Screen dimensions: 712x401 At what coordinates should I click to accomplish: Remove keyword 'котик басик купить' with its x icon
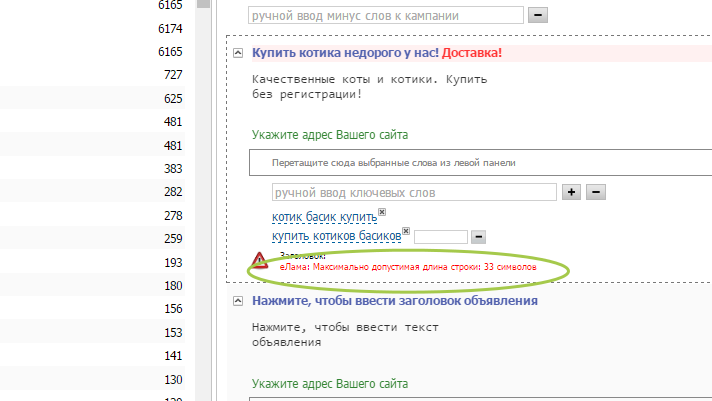pos(382,212)
